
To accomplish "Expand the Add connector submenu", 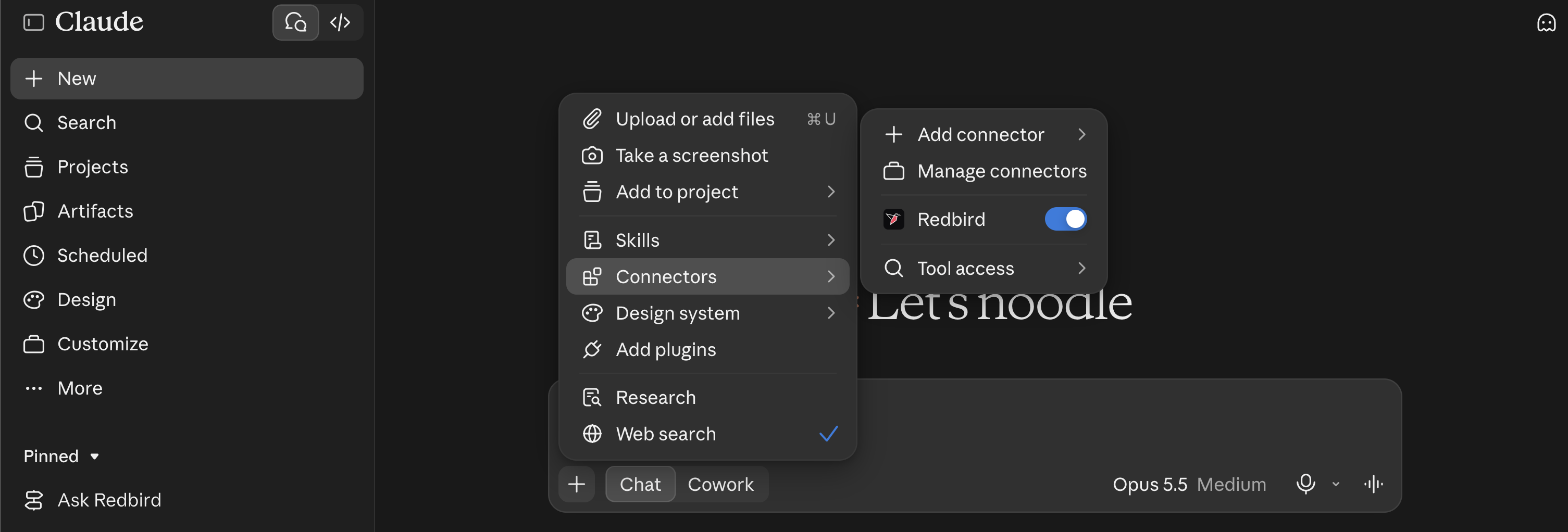I will tap(984, 134).
